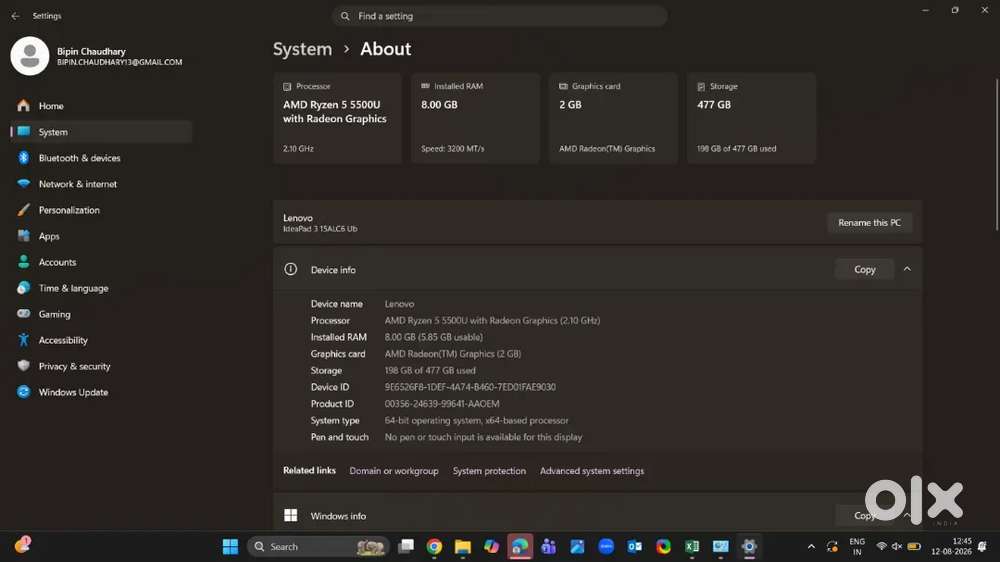Viewport: 1000px width, 562px height.
Task: Open Microsoft Teams from taskbar
Action: [x=548, y=547]
